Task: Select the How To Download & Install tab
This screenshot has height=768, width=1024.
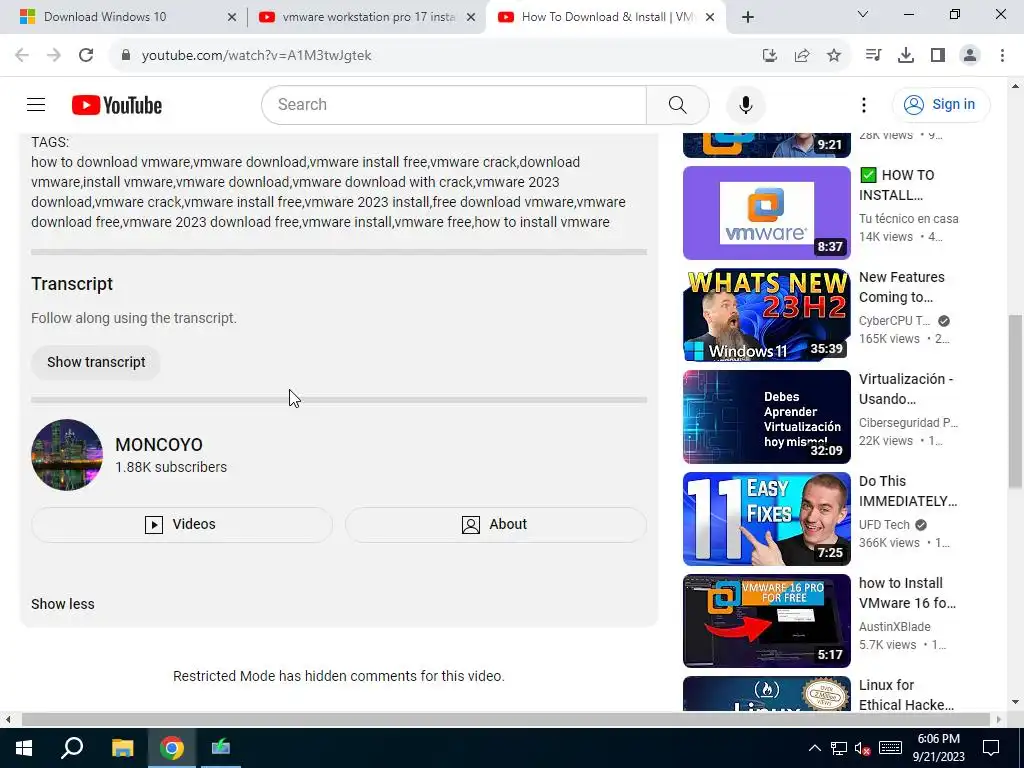Action: pyautogui.click(x=607, y=17)
